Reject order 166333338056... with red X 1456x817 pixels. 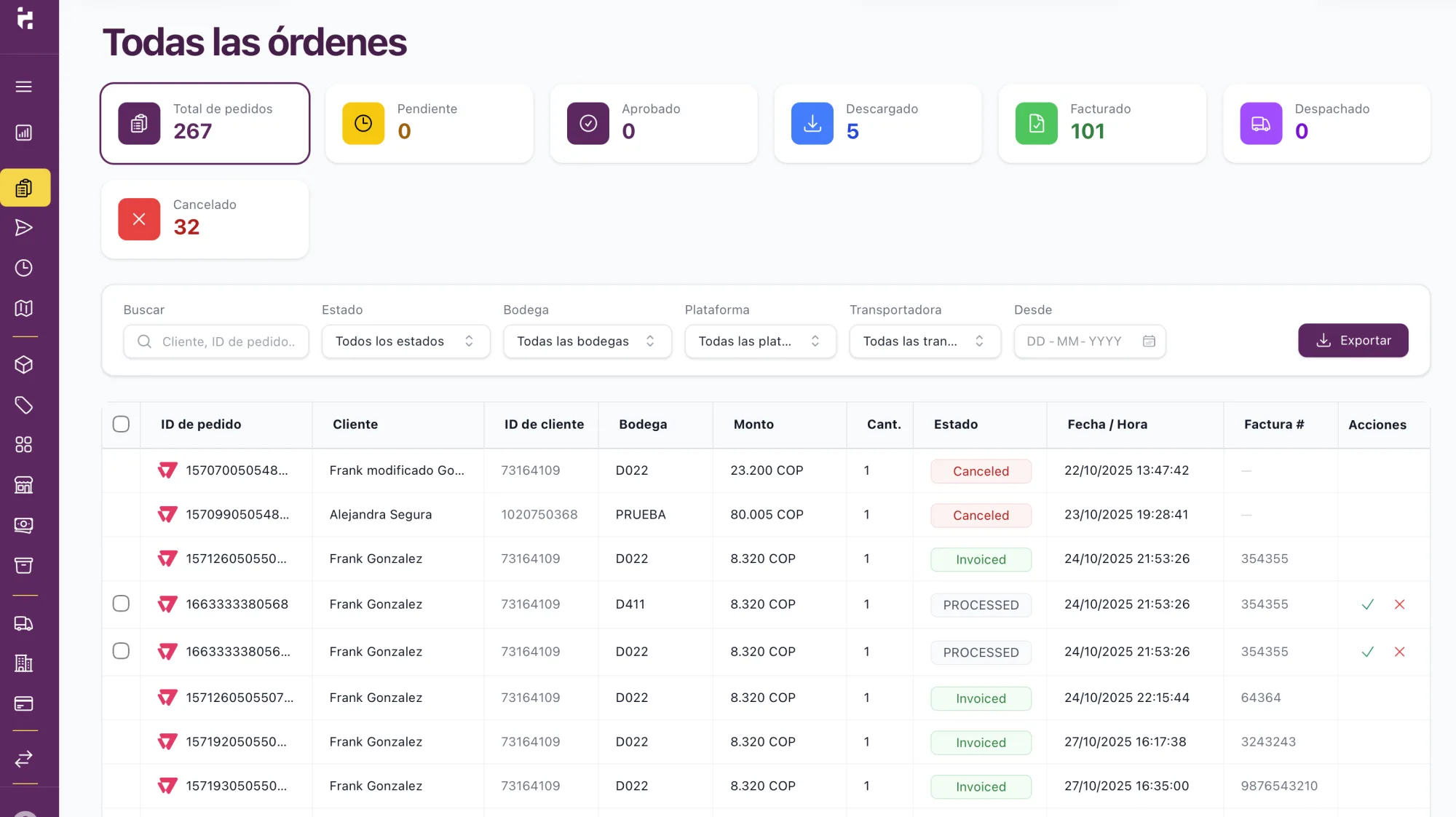pyautogui.click(x=1399, y=652)
